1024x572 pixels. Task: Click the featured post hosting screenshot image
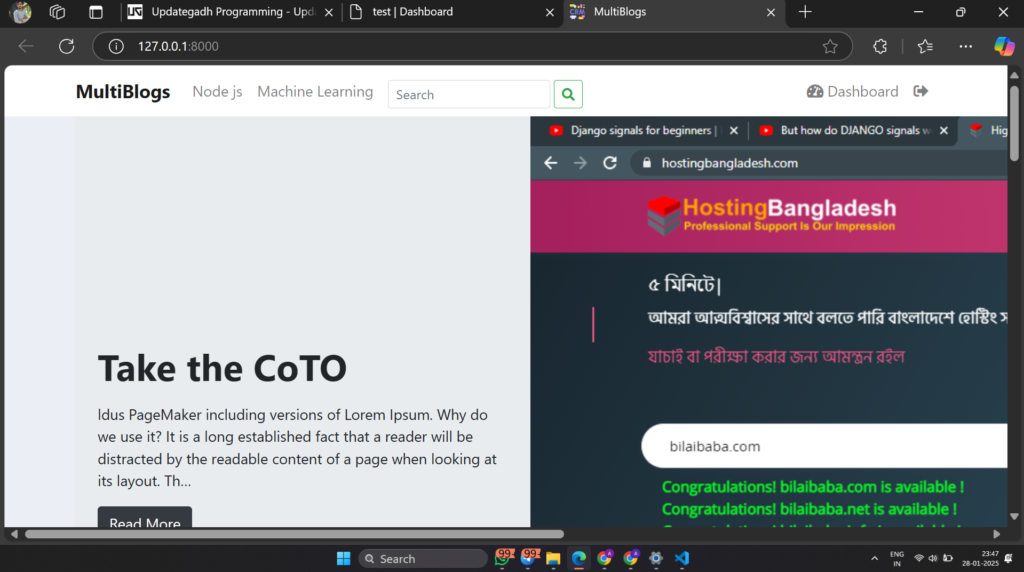tap(769, 322)
